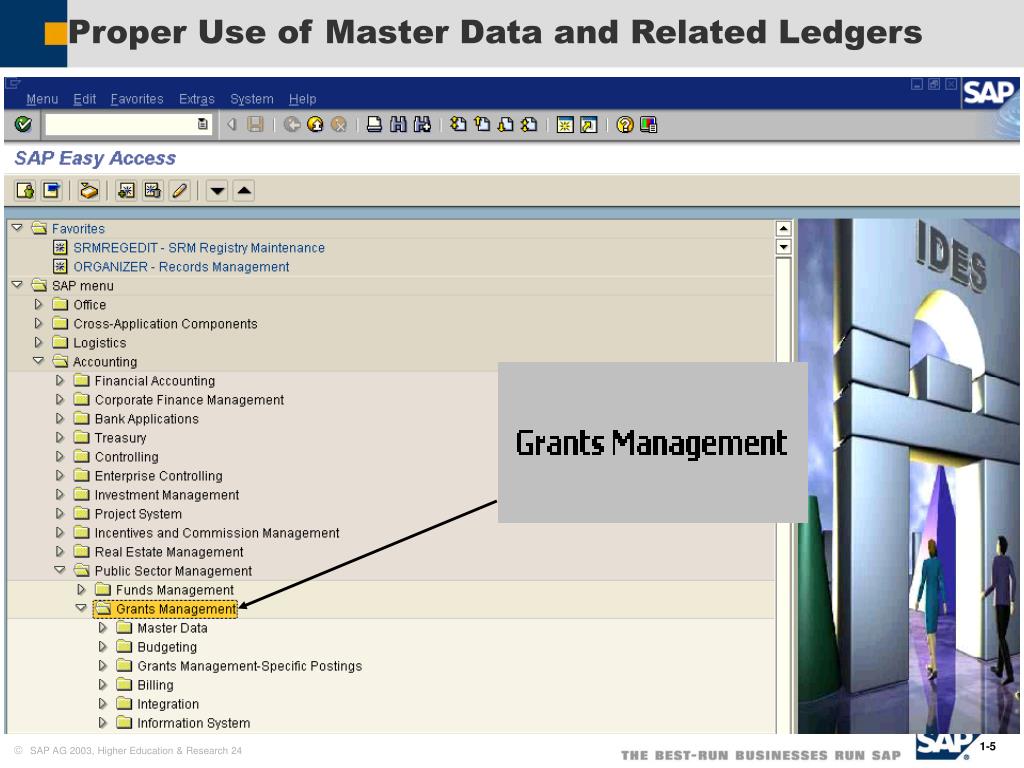Click the Create New Session icon
Screen dimensions: 1024x768
coord(565,125)
